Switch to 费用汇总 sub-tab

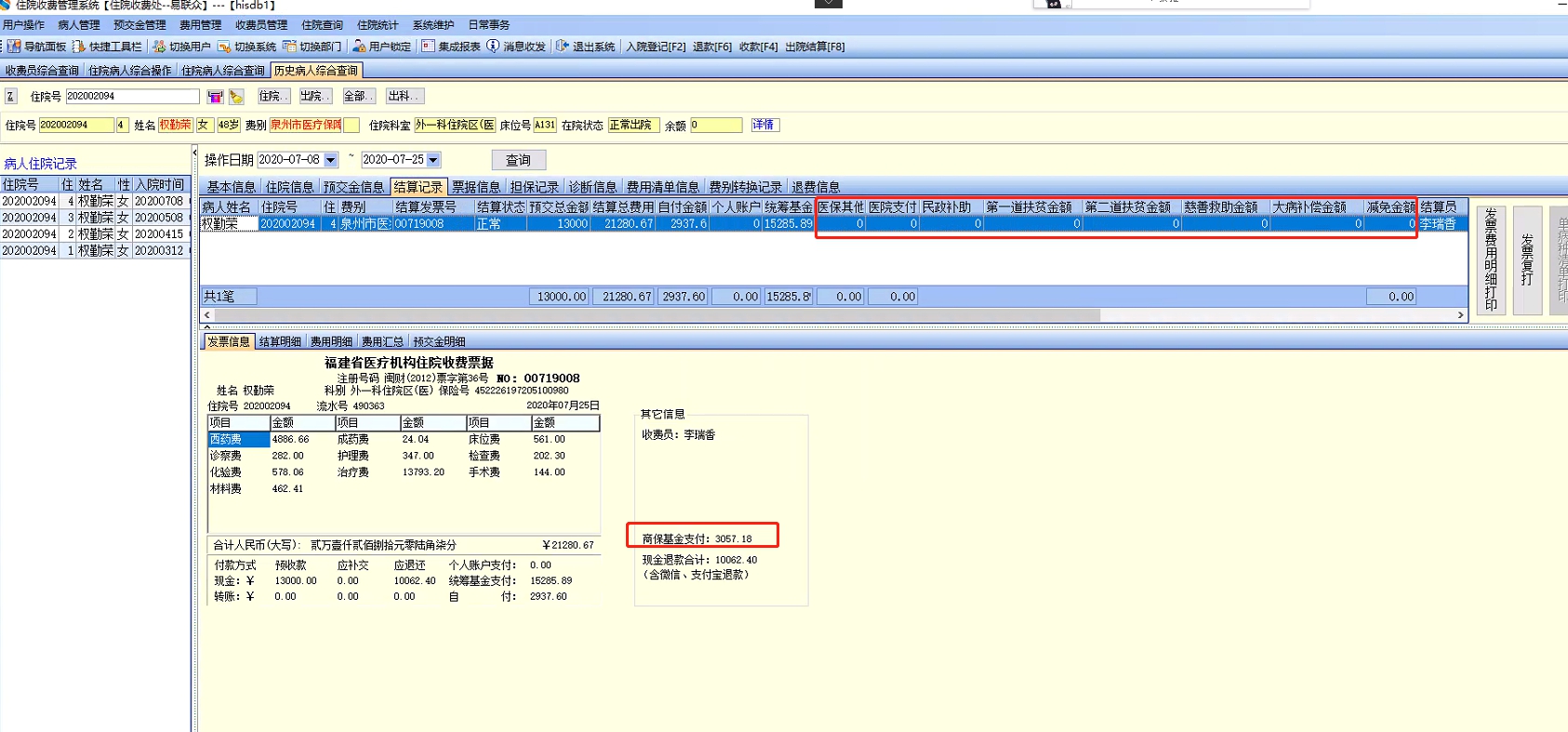pyautogui.click(x=382, y=342)
